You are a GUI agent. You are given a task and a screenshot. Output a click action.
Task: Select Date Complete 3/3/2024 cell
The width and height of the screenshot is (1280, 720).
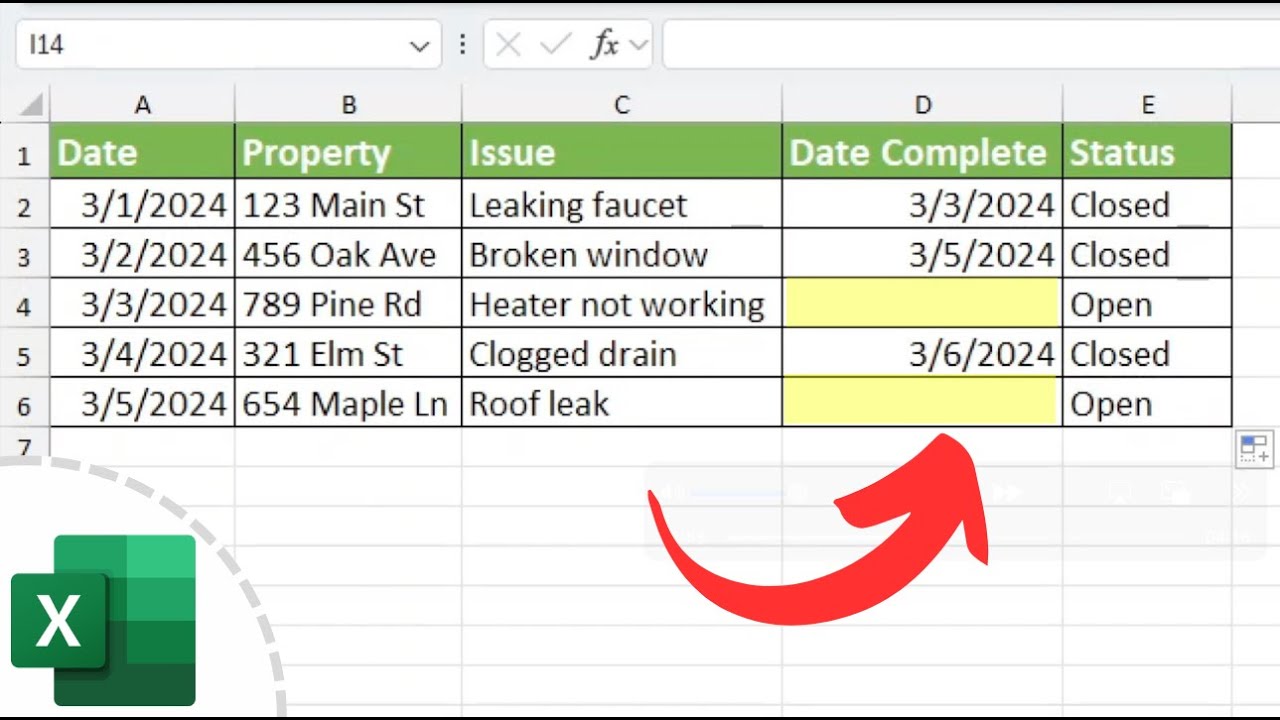[922, 205]
